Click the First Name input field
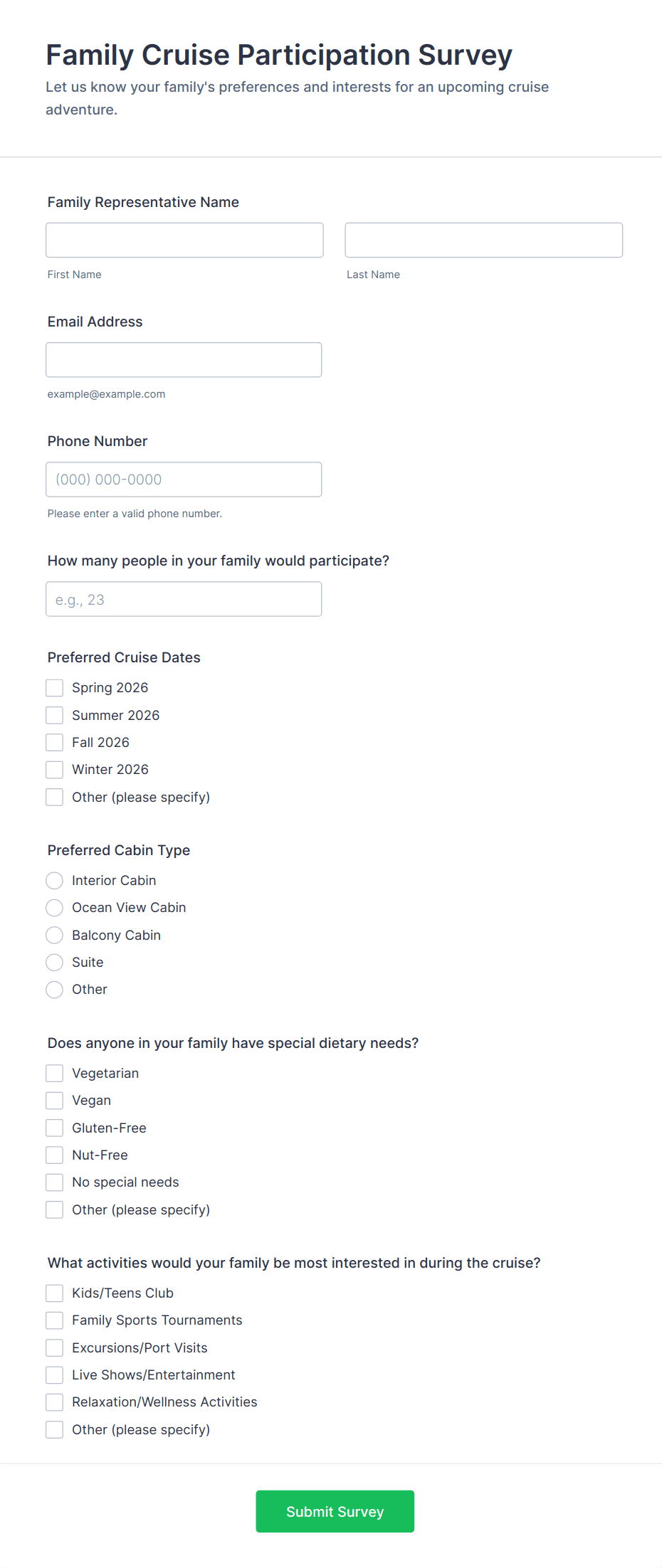 [x=184, y=240]
